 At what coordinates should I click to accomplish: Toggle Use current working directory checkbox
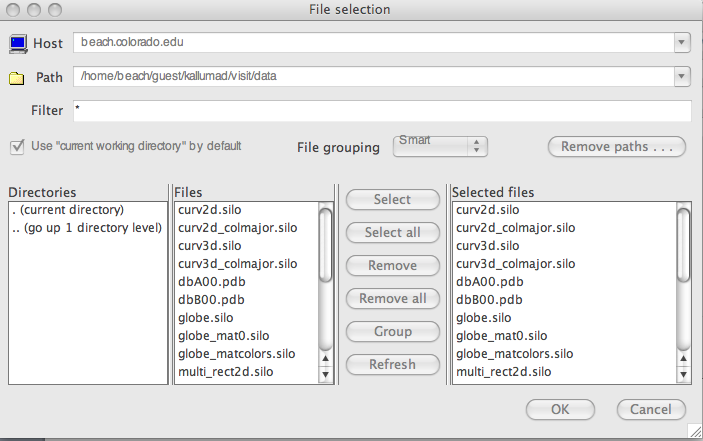(17, 147)
